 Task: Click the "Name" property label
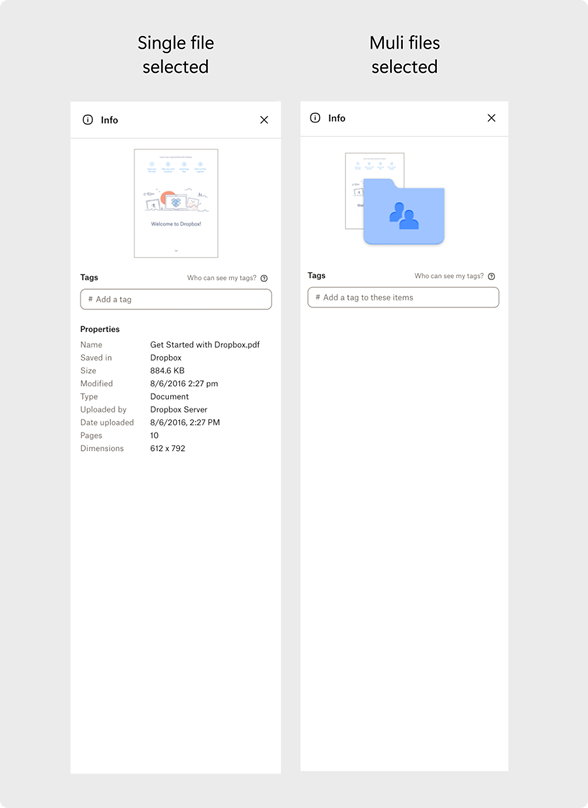pyautogui.click(x=91, y=345)
